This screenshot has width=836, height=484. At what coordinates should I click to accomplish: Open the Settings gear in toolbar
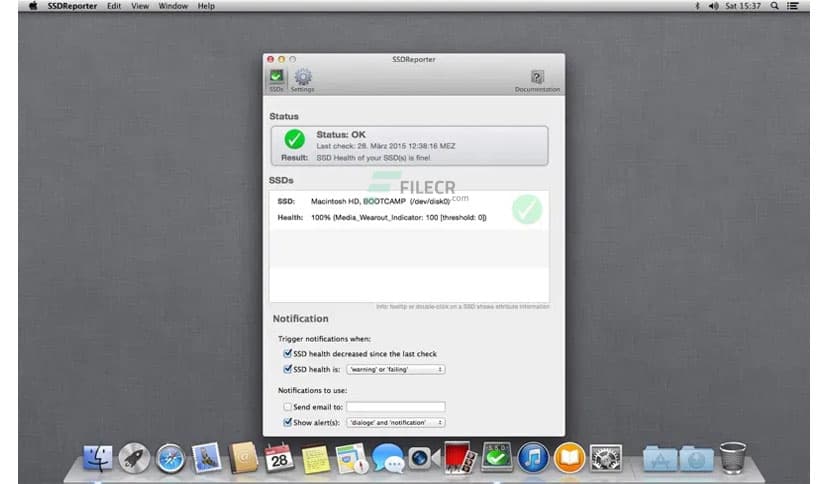click(302, 80)
